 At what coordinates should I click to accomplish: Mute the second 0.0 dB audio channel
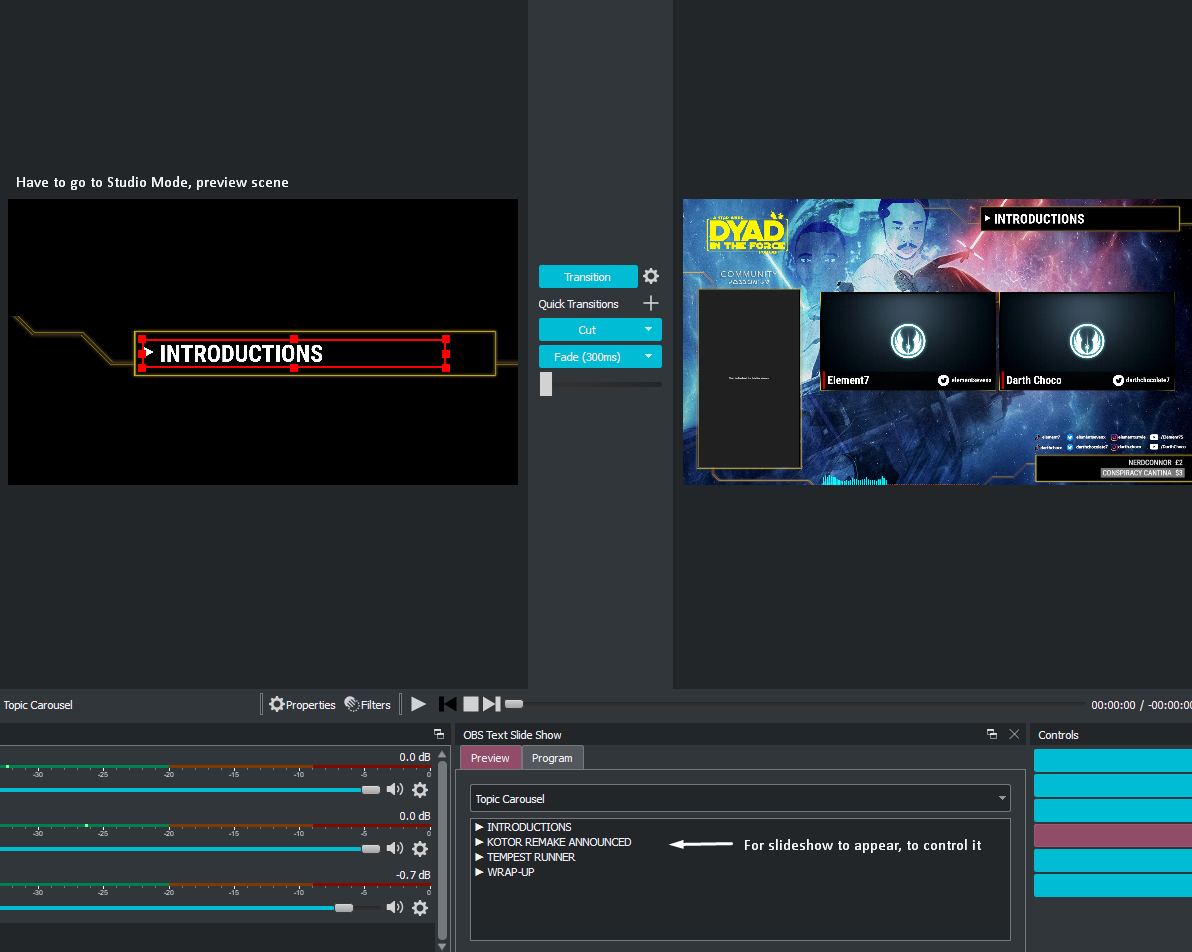(395, 848)
